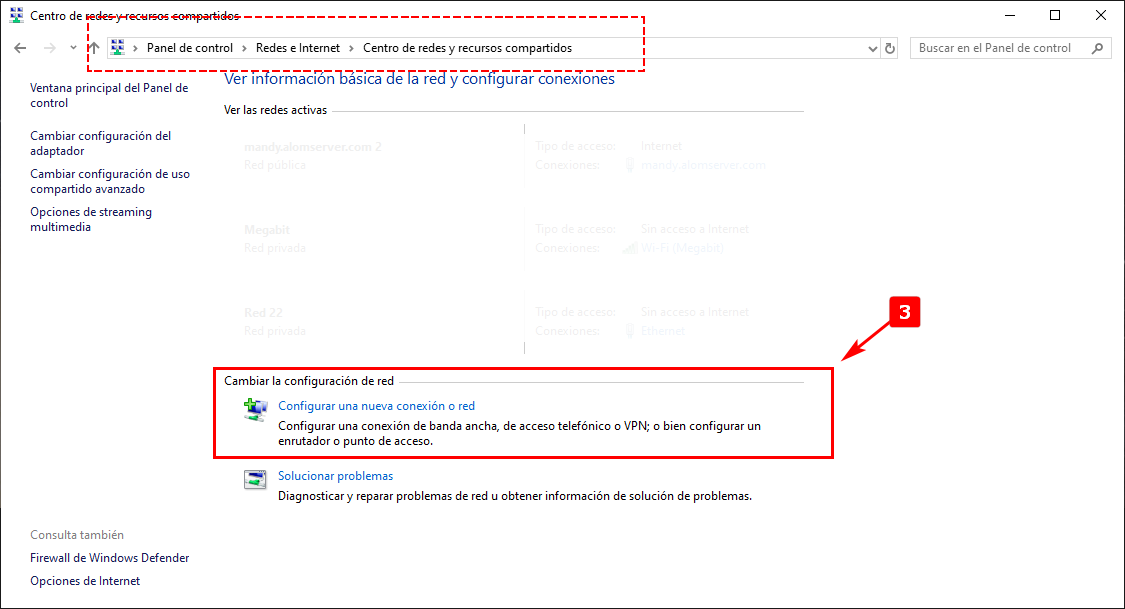The height and width of the screenshot is (609, 1125).
Task: Click the icon beside Configurar una nueva conexión
Action: [256, 410]
